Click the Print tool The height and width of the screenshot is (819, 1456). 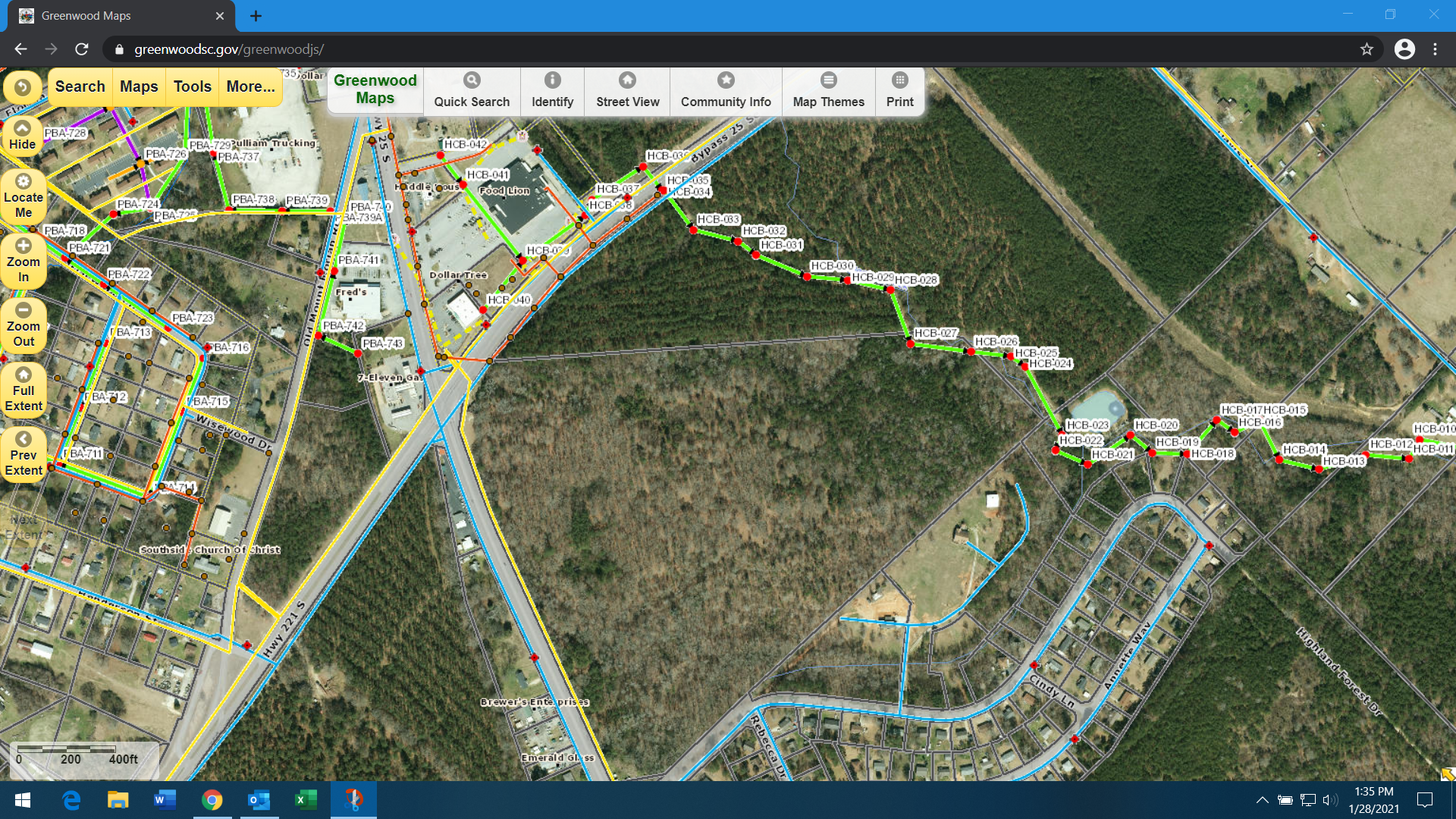(x=899, y=90)
